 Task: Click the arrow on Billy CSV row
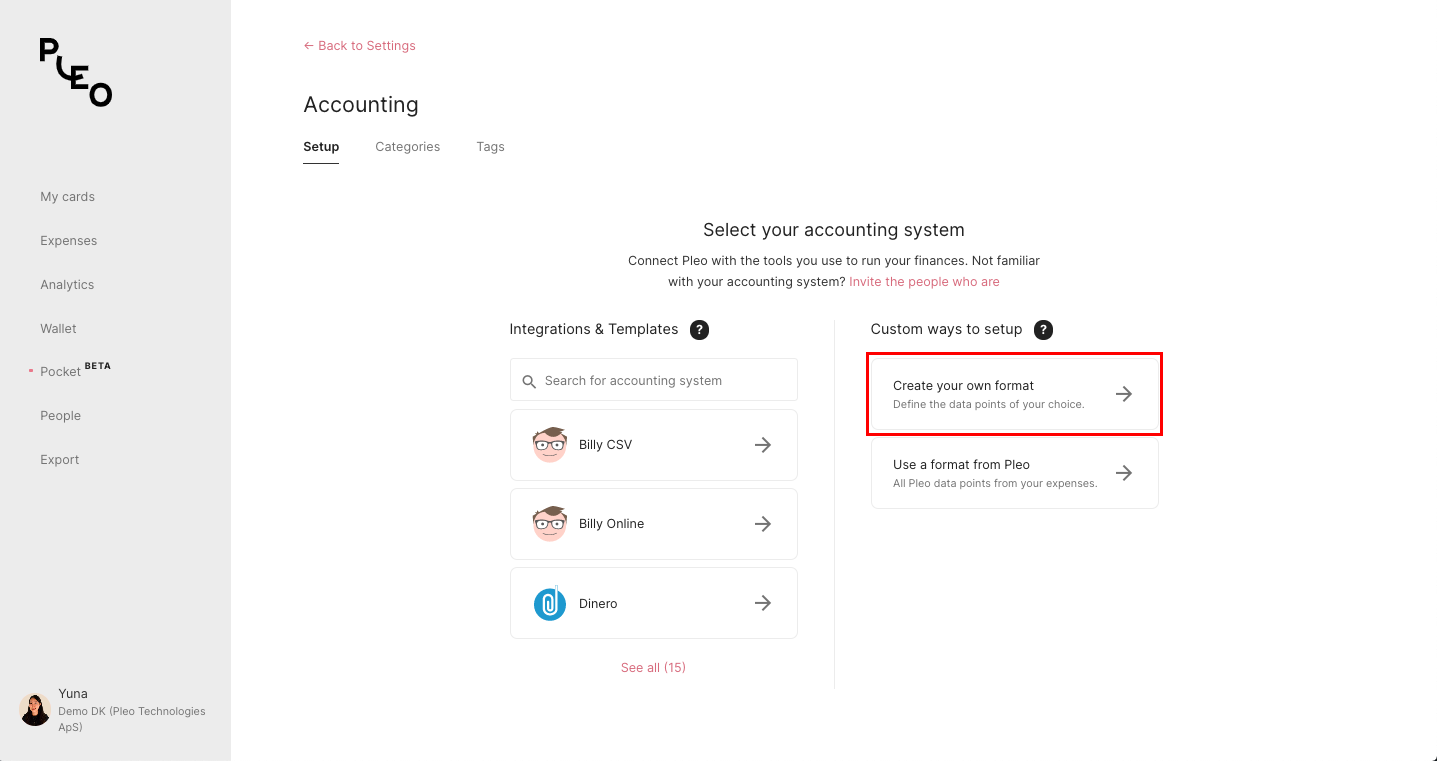[763, 445]
